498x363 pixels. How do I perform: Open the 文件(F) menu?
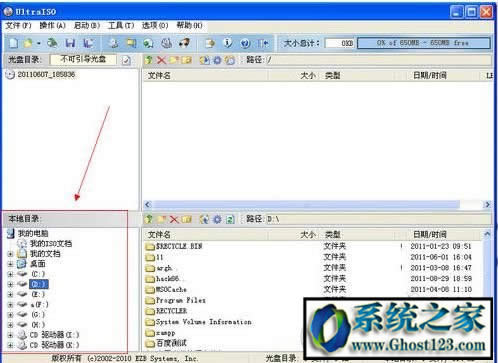[18, 26]
